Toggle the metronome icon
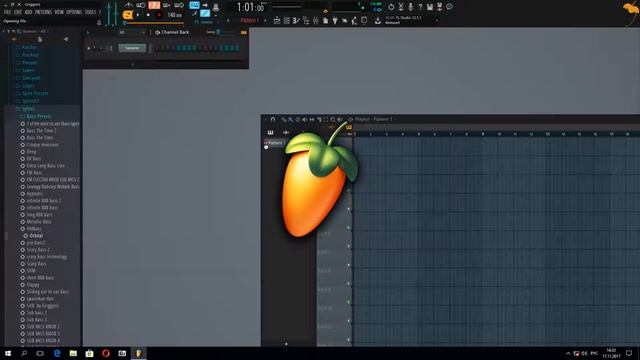640x360 pixels. click(129, 5)
